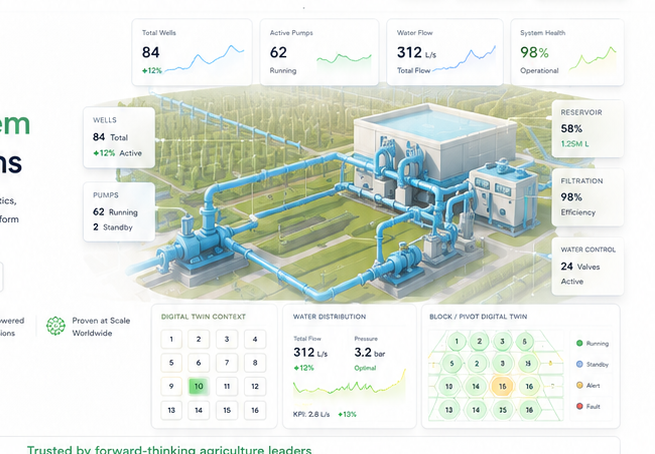Select cell 12 in Digital Twin Context
The height and width of the screenshot is (454, 655).
[255, 386]
